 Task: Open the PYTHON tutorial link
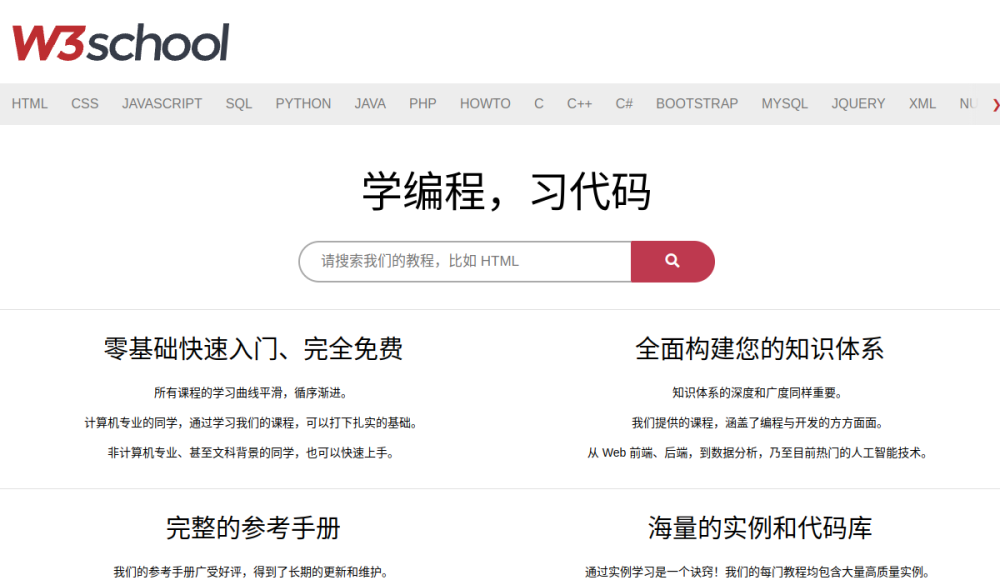click(303, 104)
